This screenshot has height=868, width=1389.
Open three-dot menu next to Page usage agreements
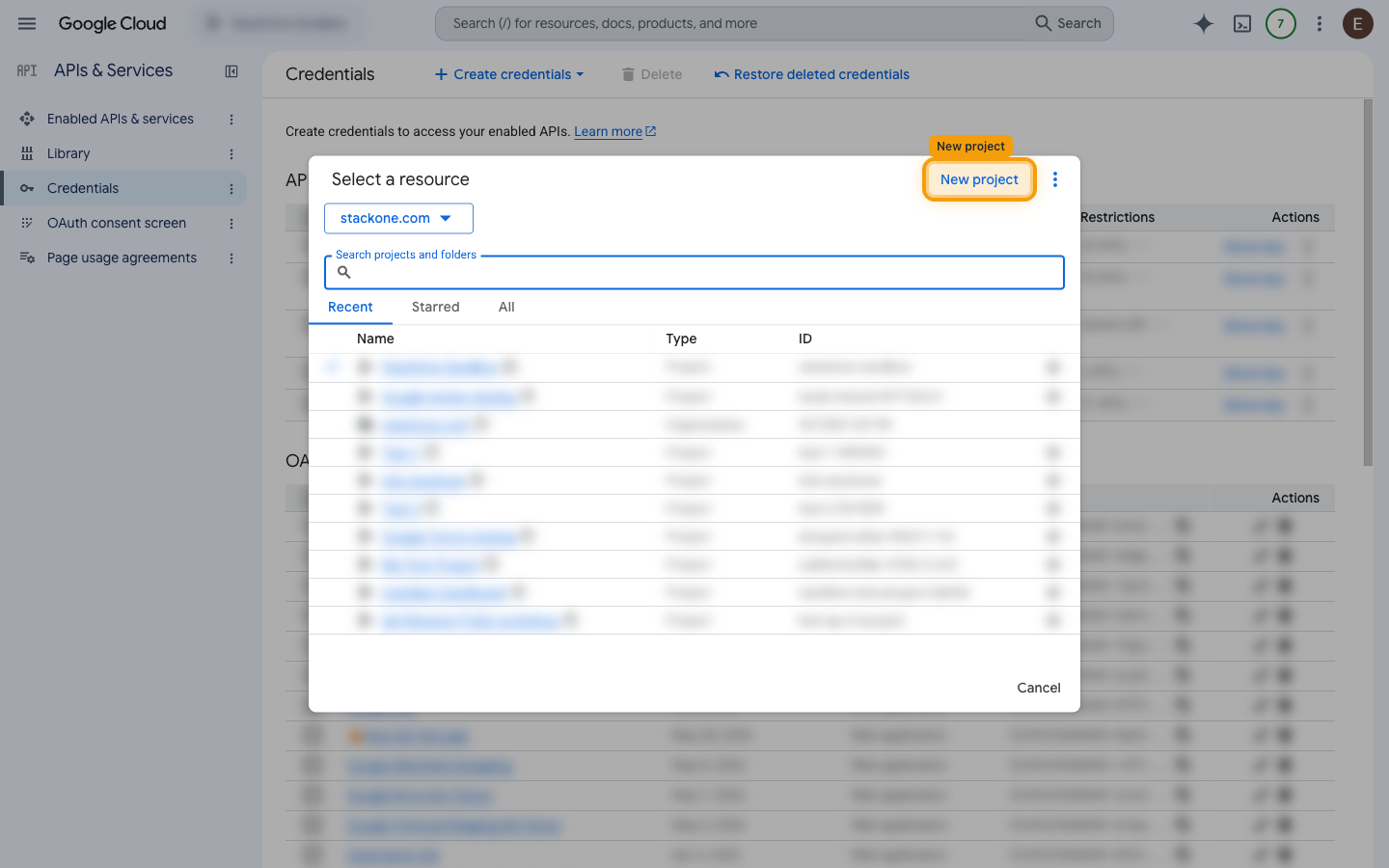231,258
